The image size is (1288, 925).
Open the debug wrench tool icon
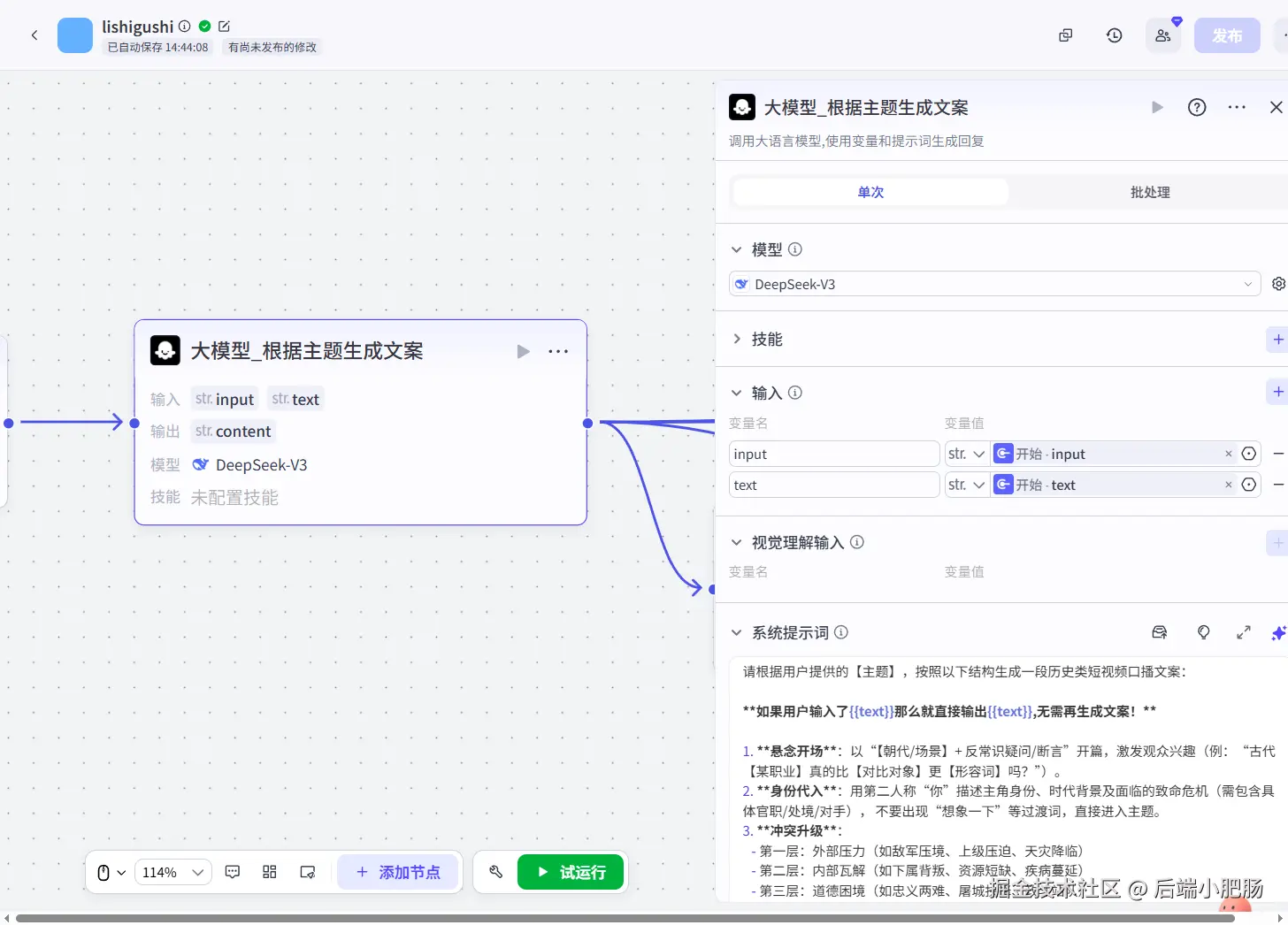point(495,872)
